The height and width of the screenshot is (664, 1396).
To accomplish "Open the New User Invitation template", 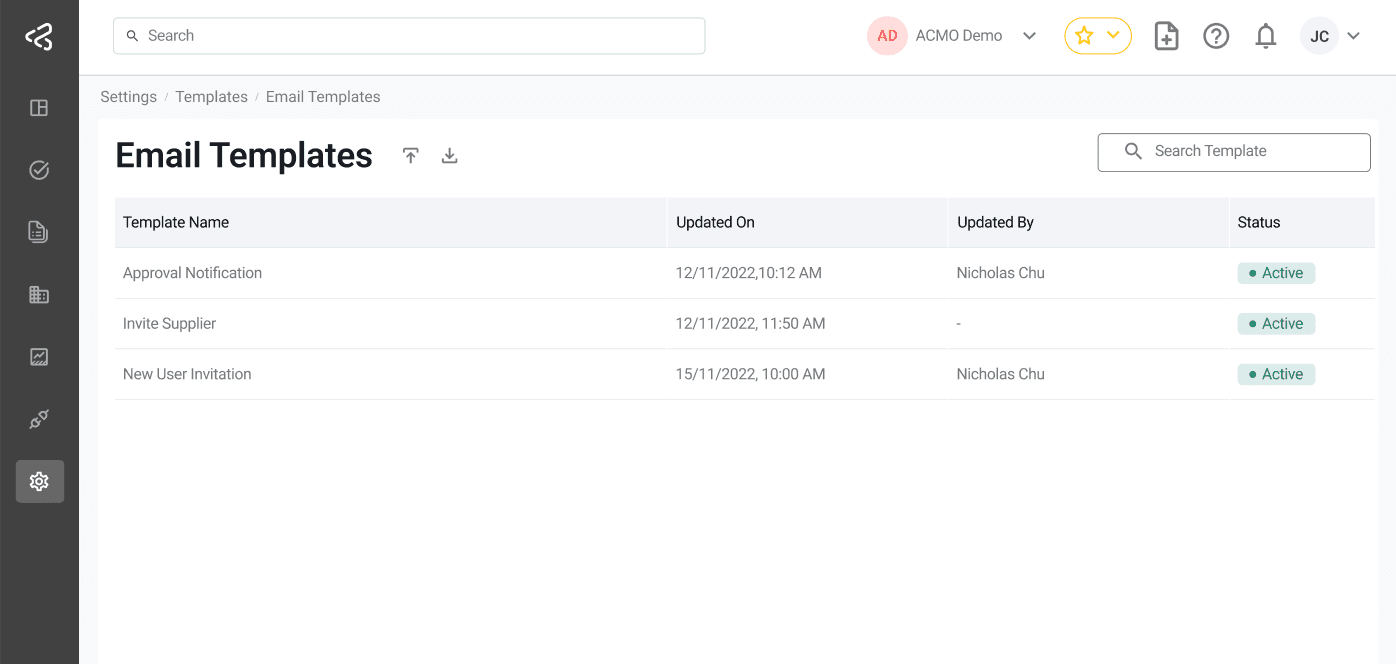I will [x=187, y=374].
